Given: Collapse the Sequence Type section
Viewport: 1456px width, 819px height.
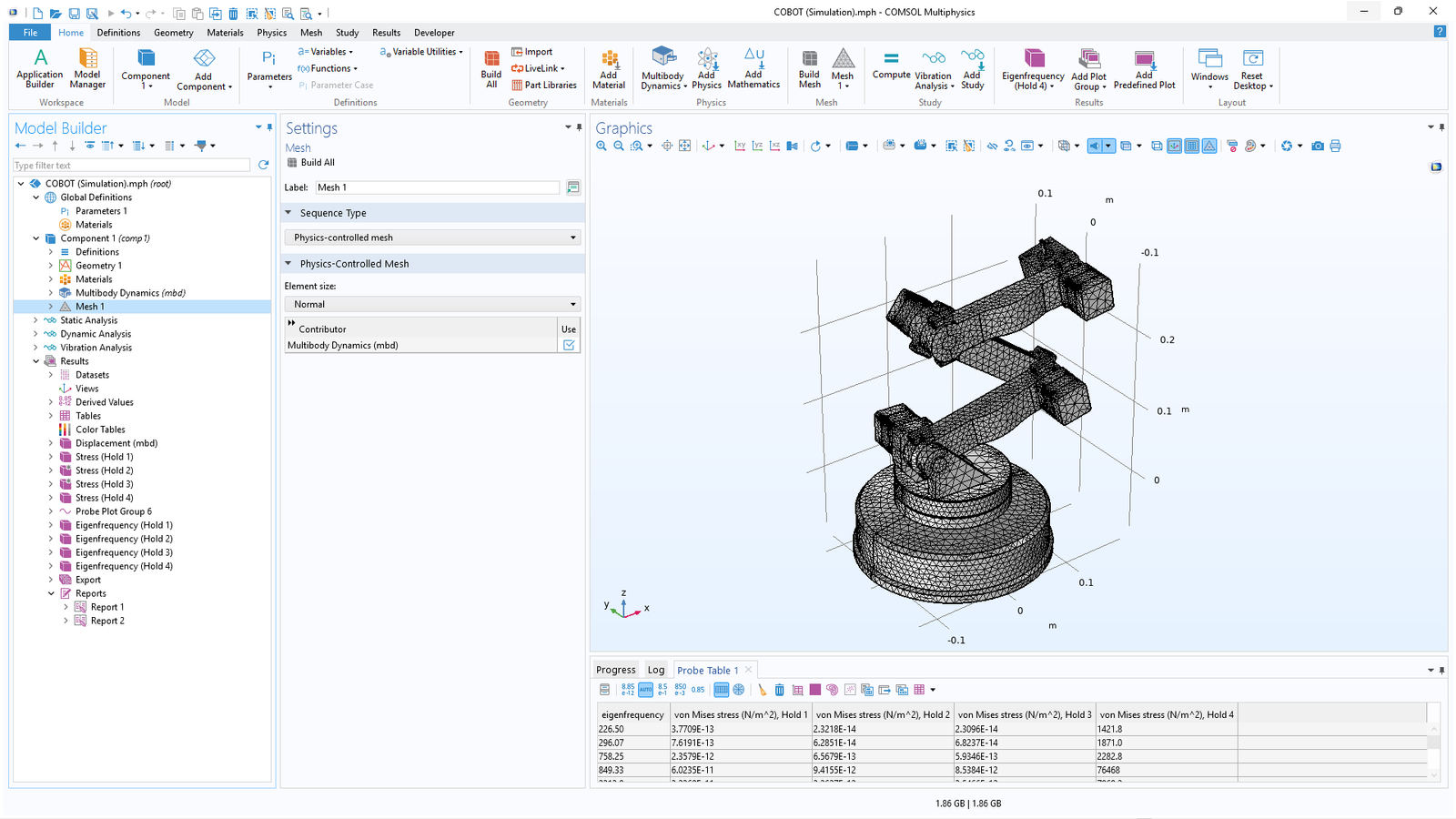Looking at the screenshot, I should (x=289, y=213).
